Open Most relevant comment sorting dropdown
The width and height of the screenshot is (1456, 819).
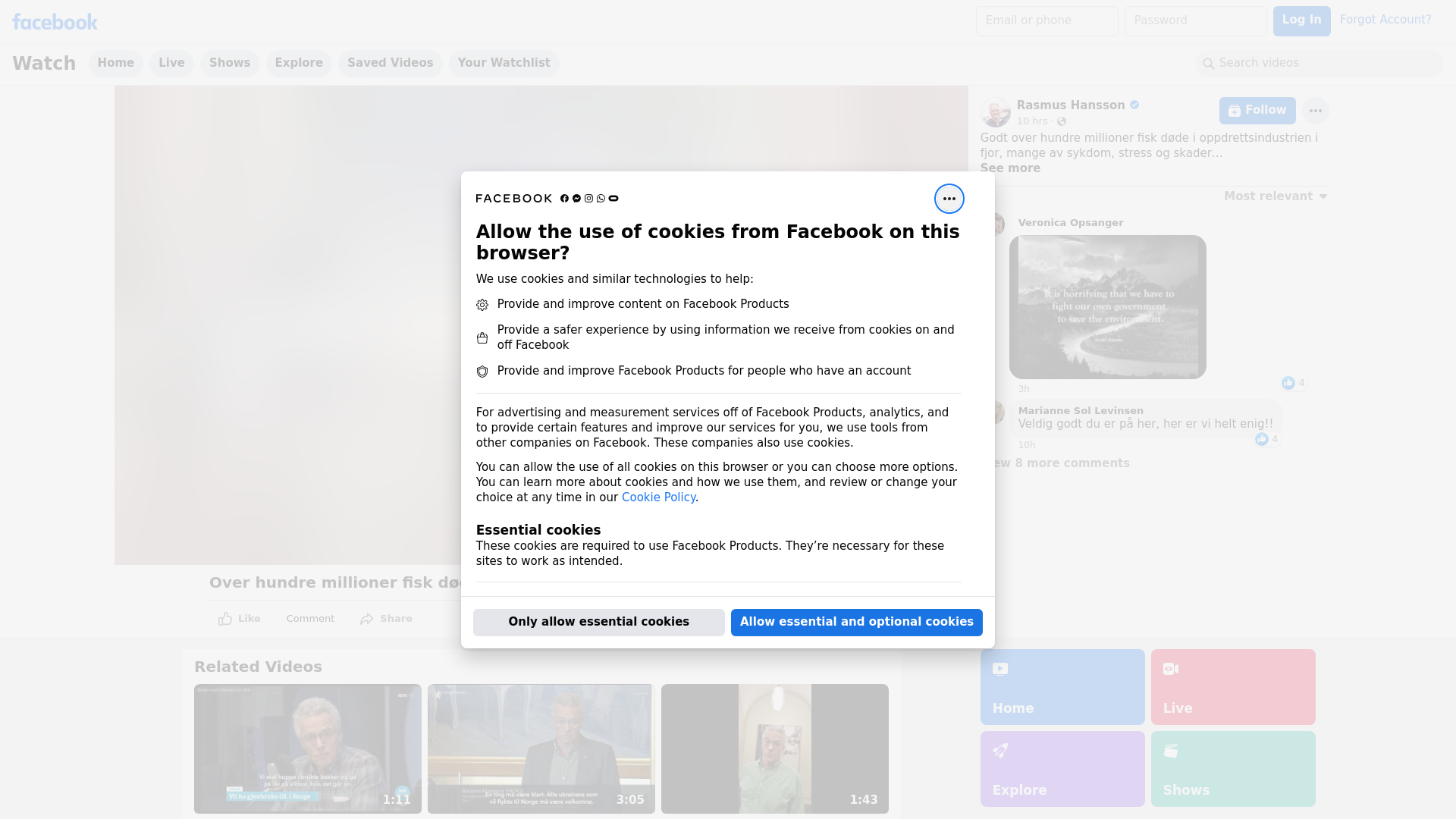[1276, 196]
